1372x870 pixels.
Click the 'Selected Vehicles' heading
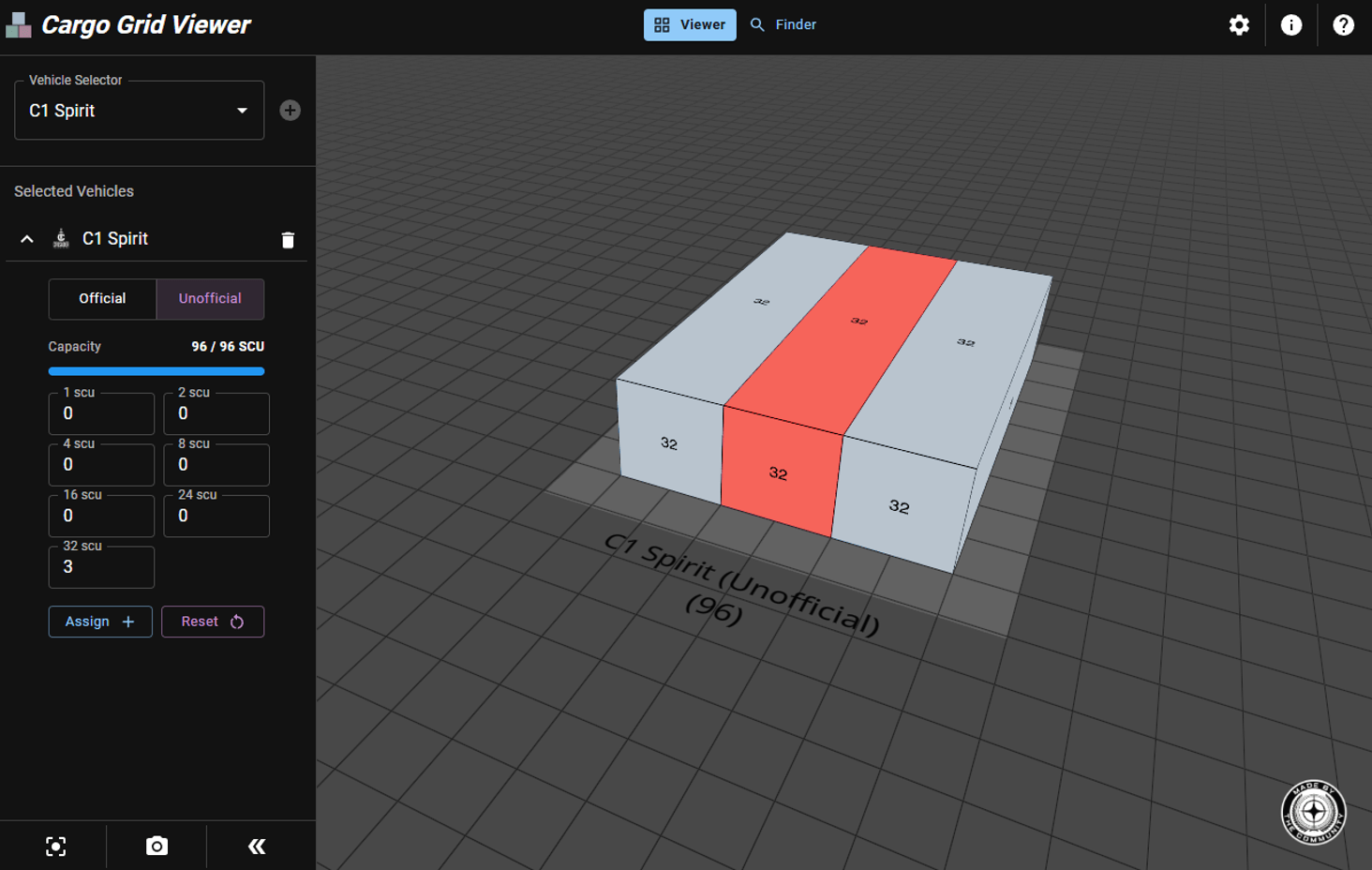[x=74, y=191]
